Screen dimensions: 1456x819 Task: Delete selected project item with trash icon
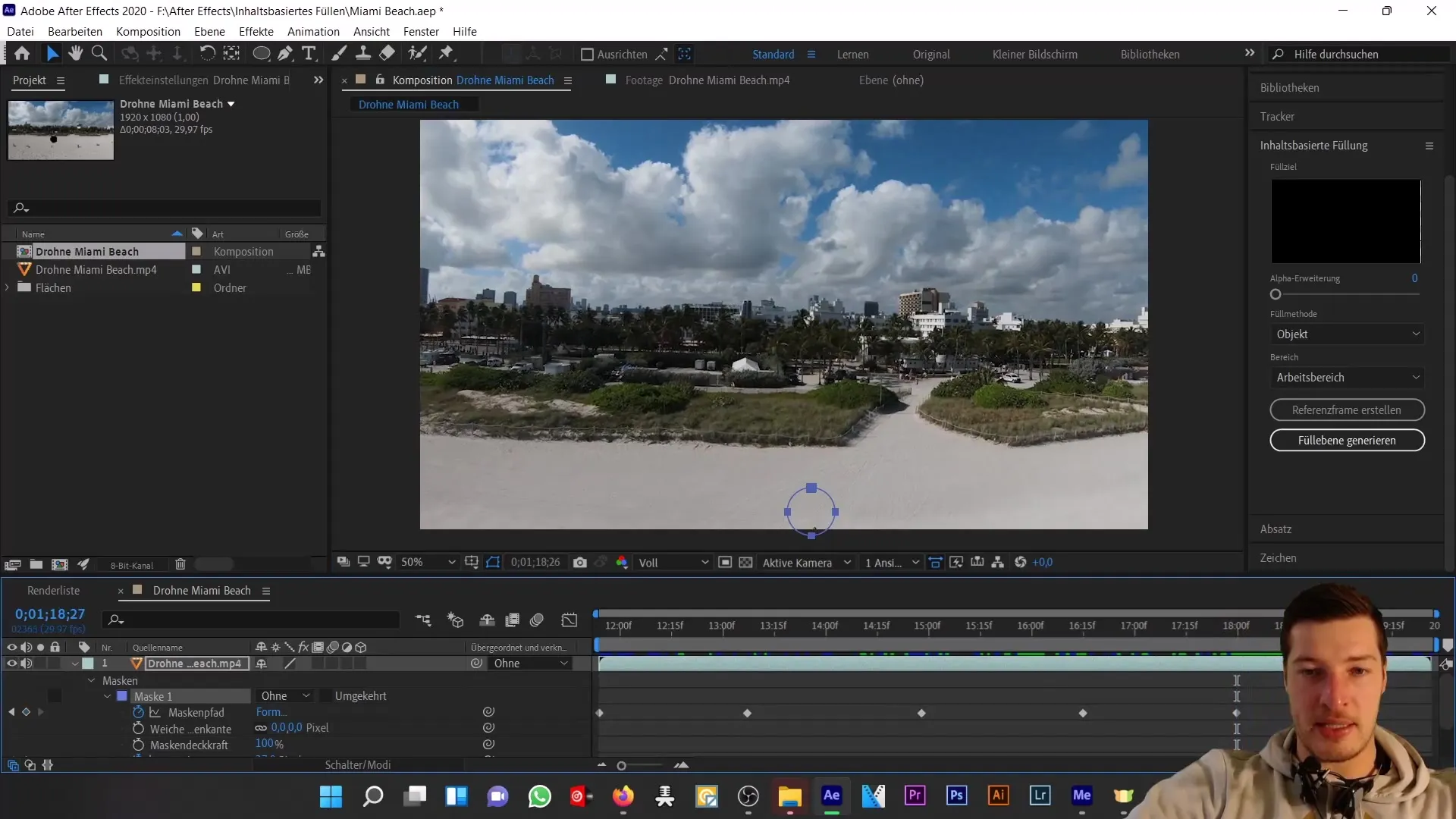tap(180, 564)
